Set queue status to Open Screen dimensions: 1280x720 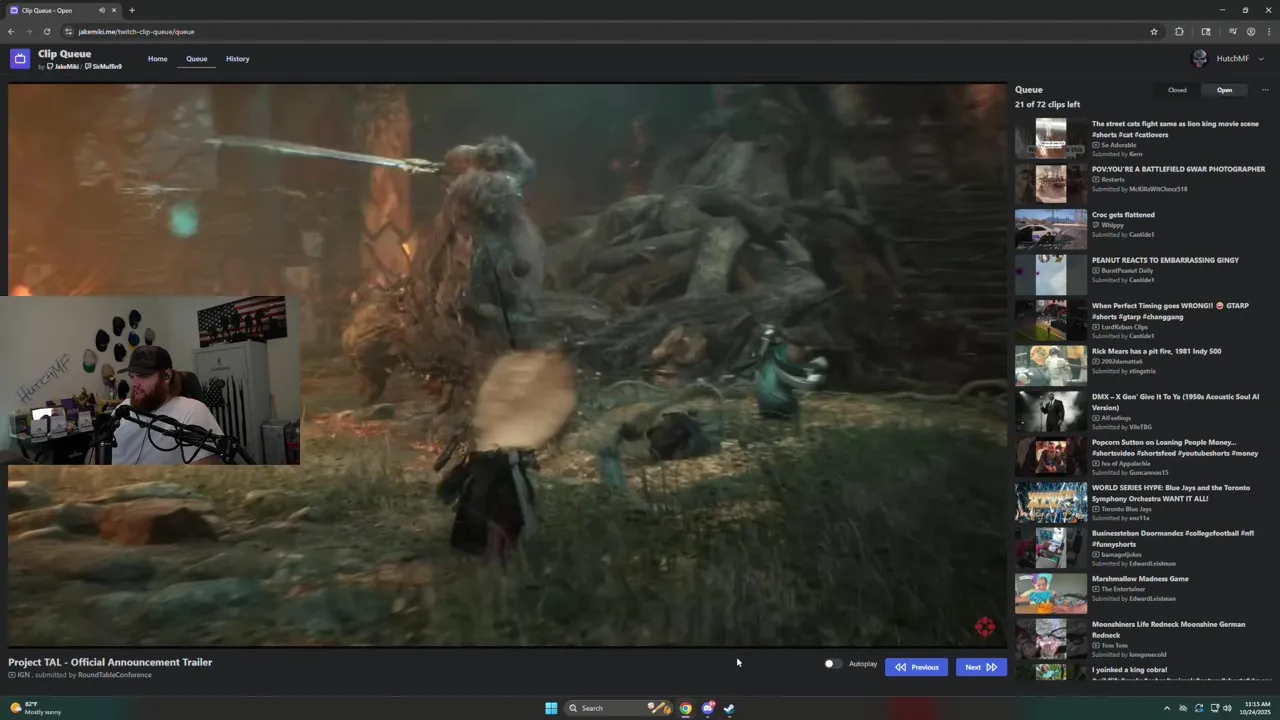pos(1224,90)
